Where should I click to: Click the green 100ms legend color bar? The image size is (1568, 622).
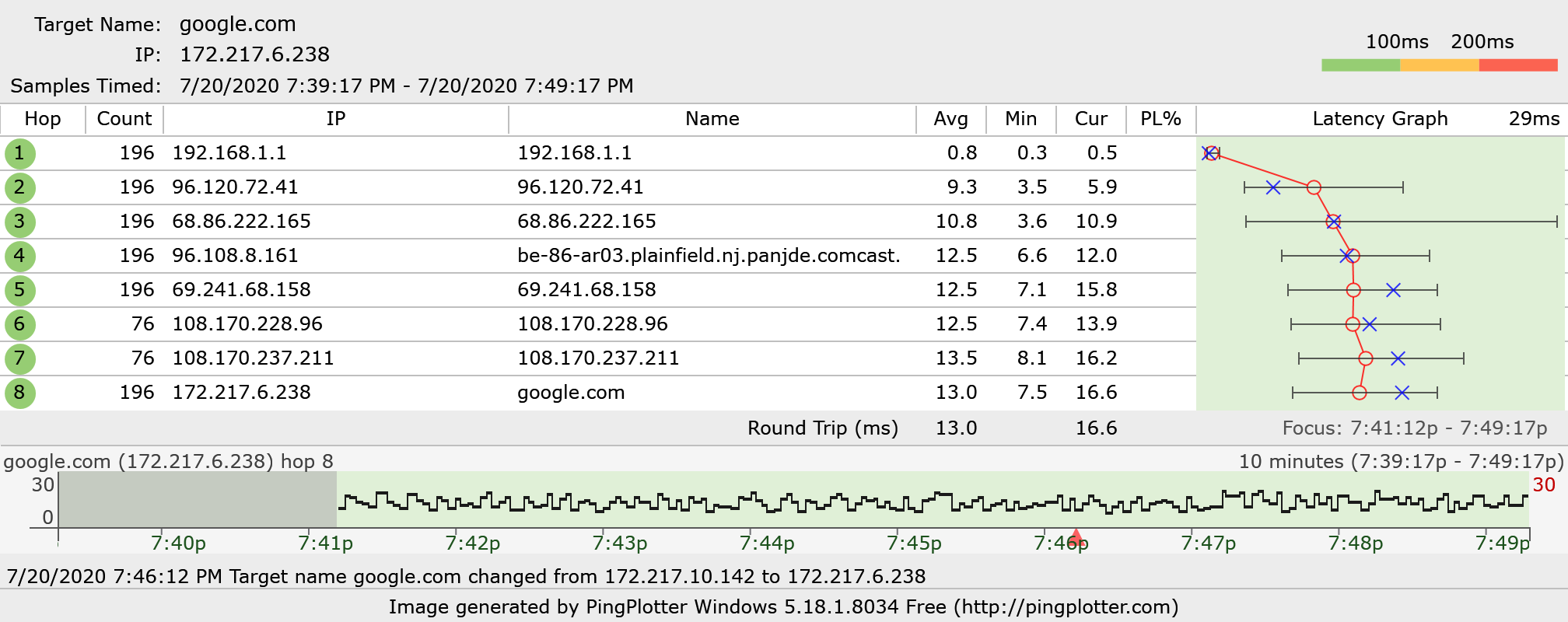(x=1360, y=65)
